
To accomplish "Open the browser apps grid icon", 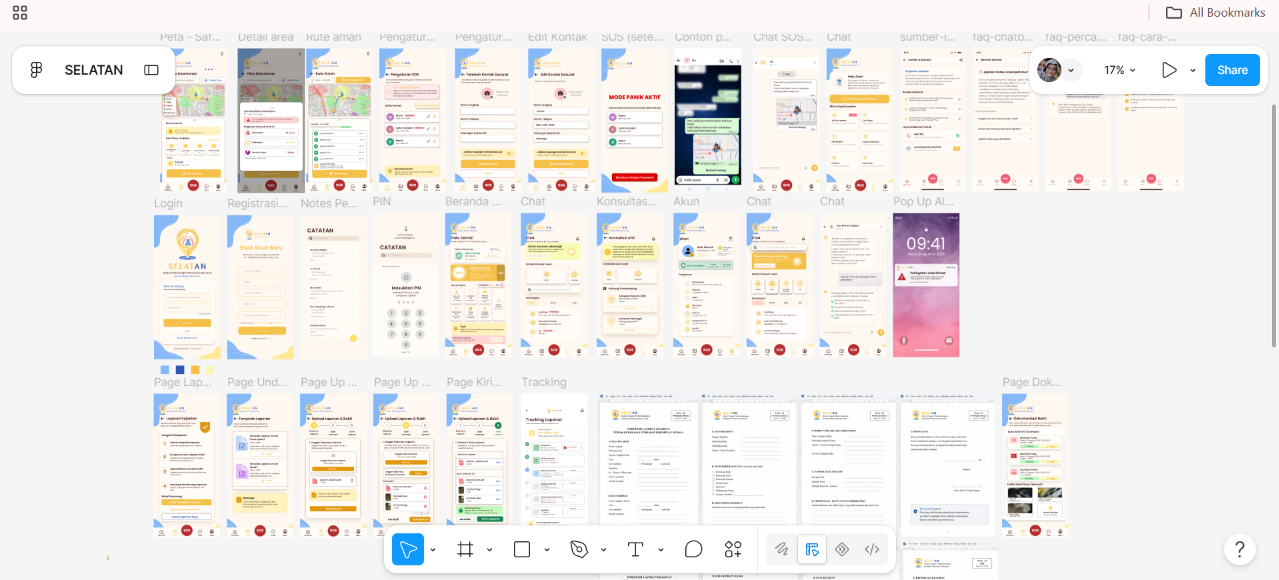I will [20, 13].
